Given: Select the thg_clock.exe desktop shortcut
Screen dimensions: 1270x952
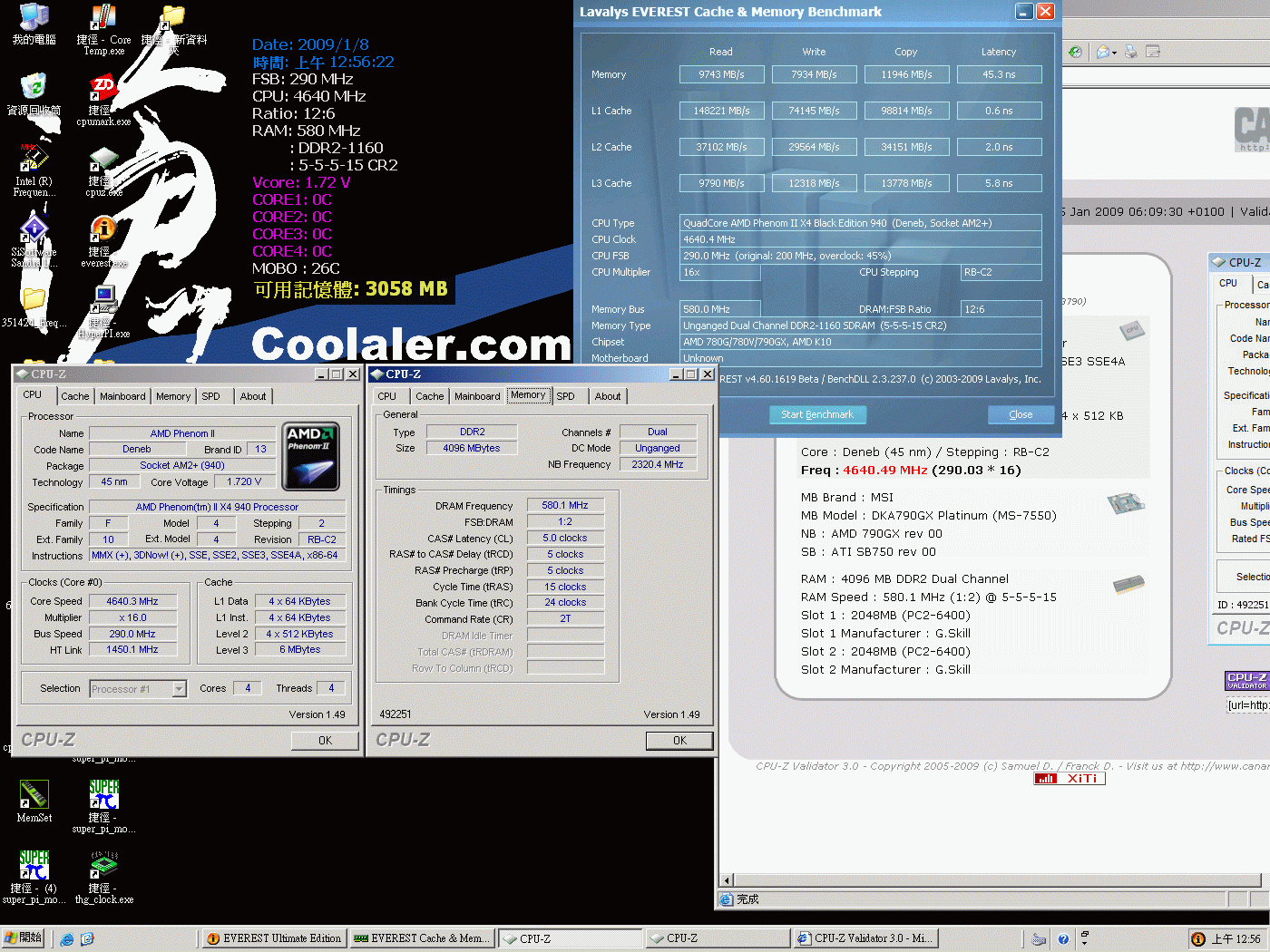Looking at the screenshot, I should coord(103,878).
